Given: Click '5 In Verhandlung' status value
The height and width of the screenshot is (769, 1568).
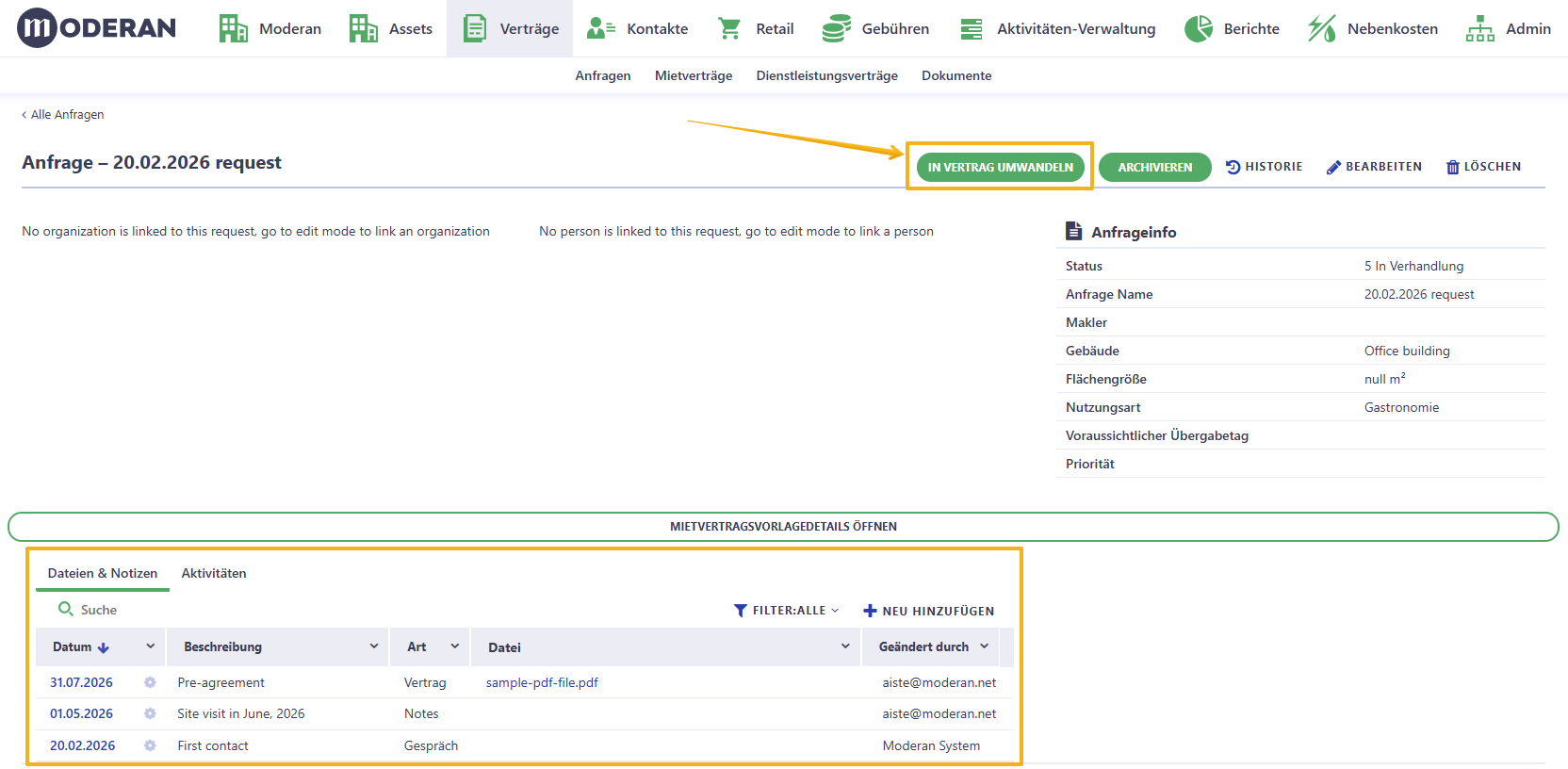Looking at the screenshot, I should (1413, 266).
